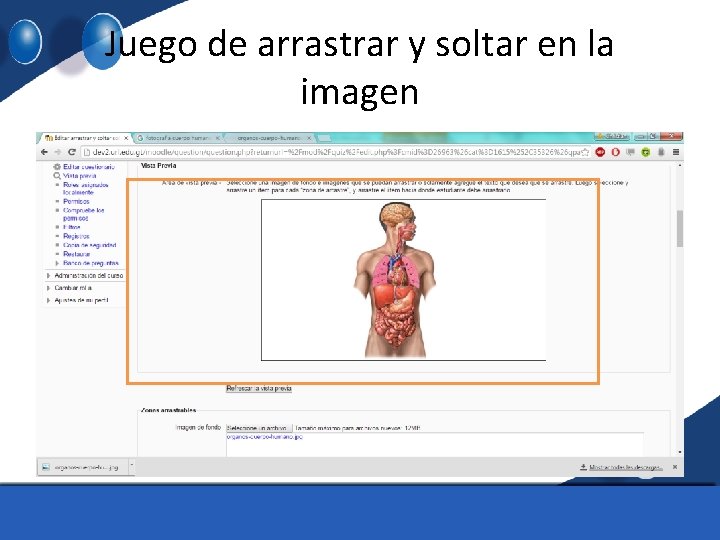Click the page vertical scrollbar thumb
This screenshot has width=720, height=540.
(x=680, y=229)
